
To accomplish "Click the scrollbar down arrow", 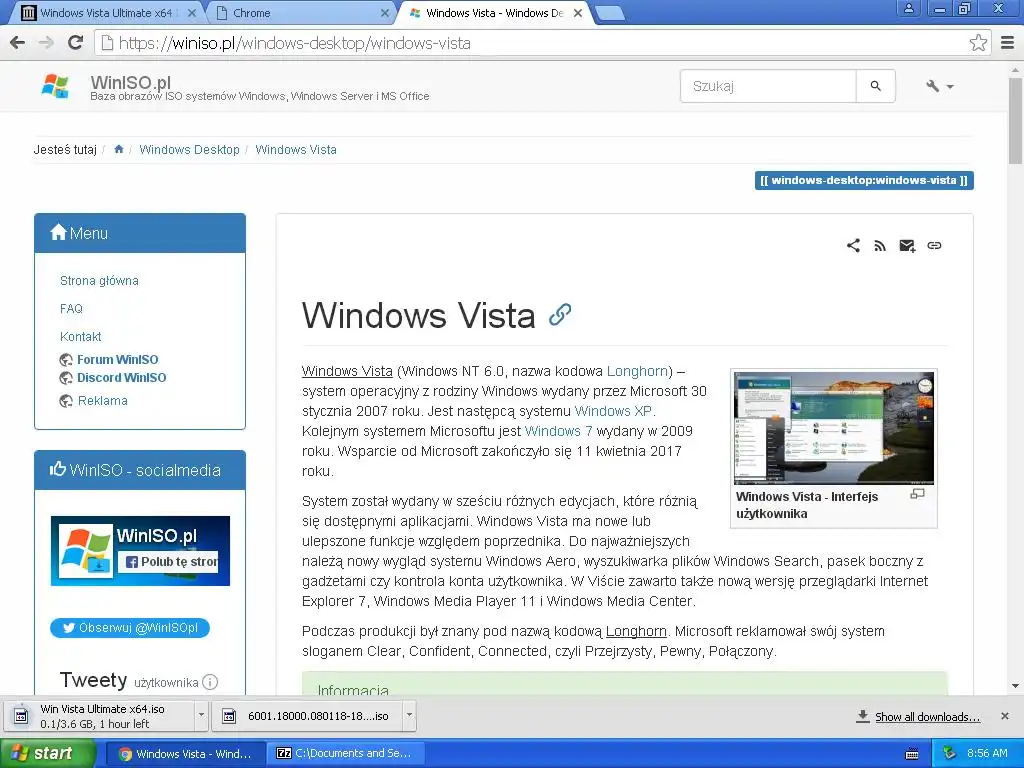I will pyautogui.click(x=1016, y=686).
